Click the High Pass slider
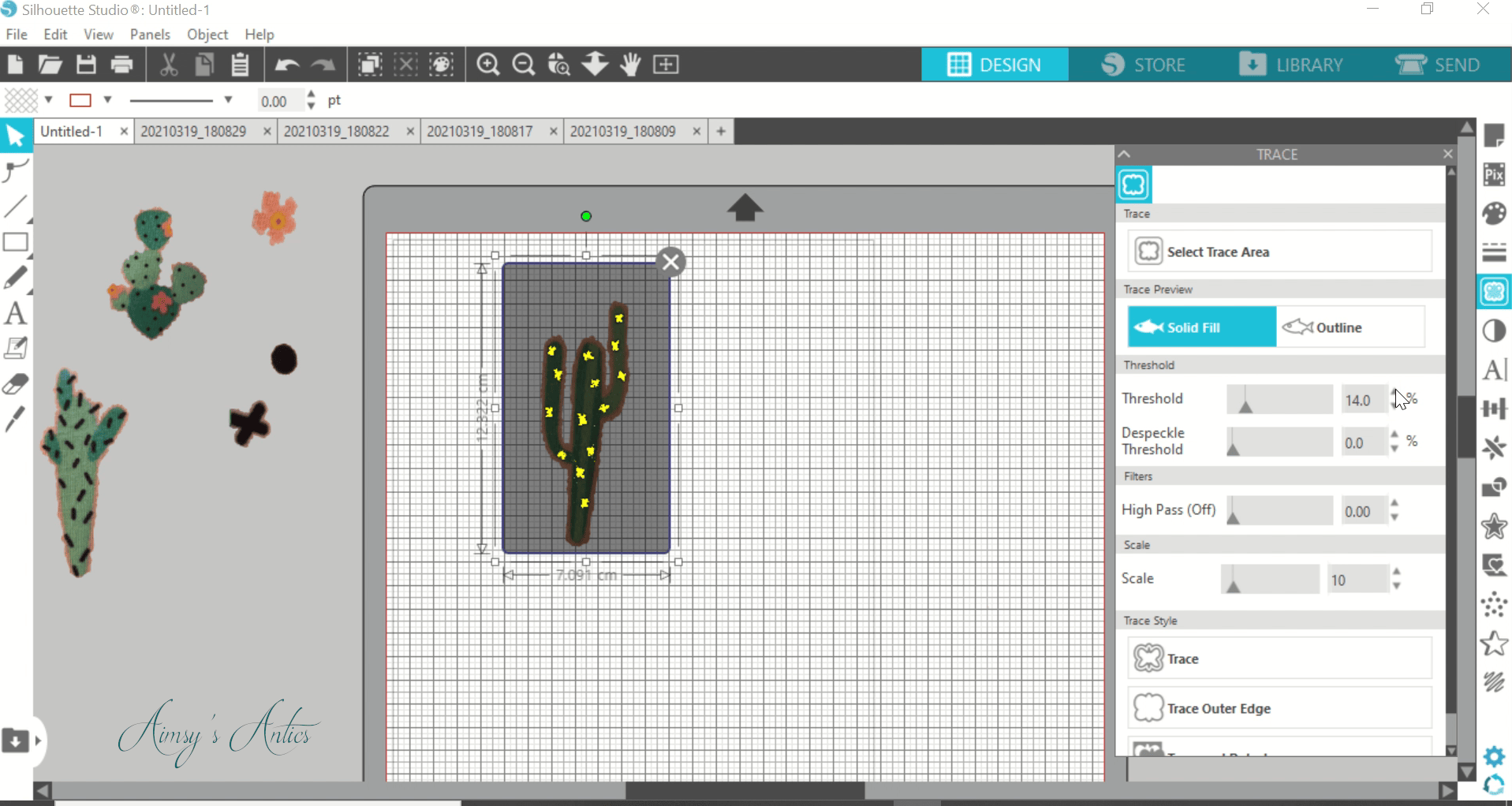 coord(1279,511)
